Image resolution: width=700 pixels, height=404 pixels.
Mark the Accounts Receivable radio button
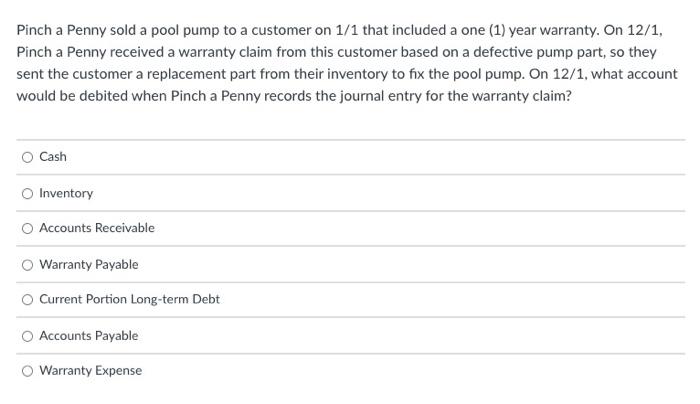[28, 229]
